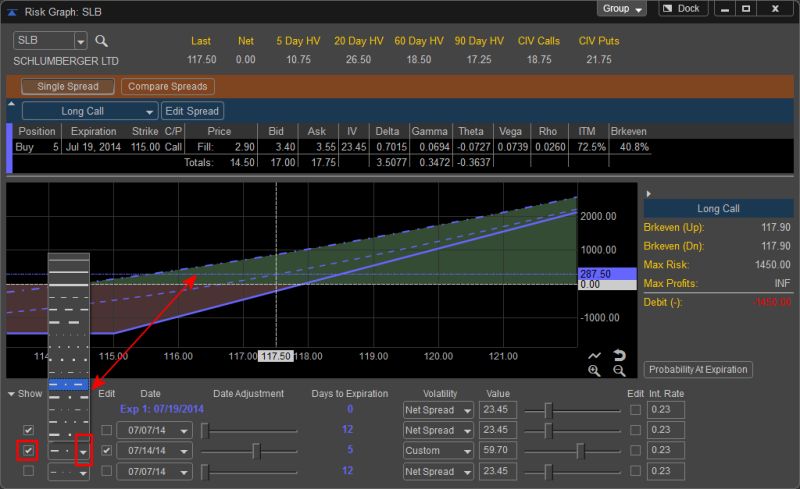Uncheck the Edit checkbox for the 07/14/14 date

point(106,450)
